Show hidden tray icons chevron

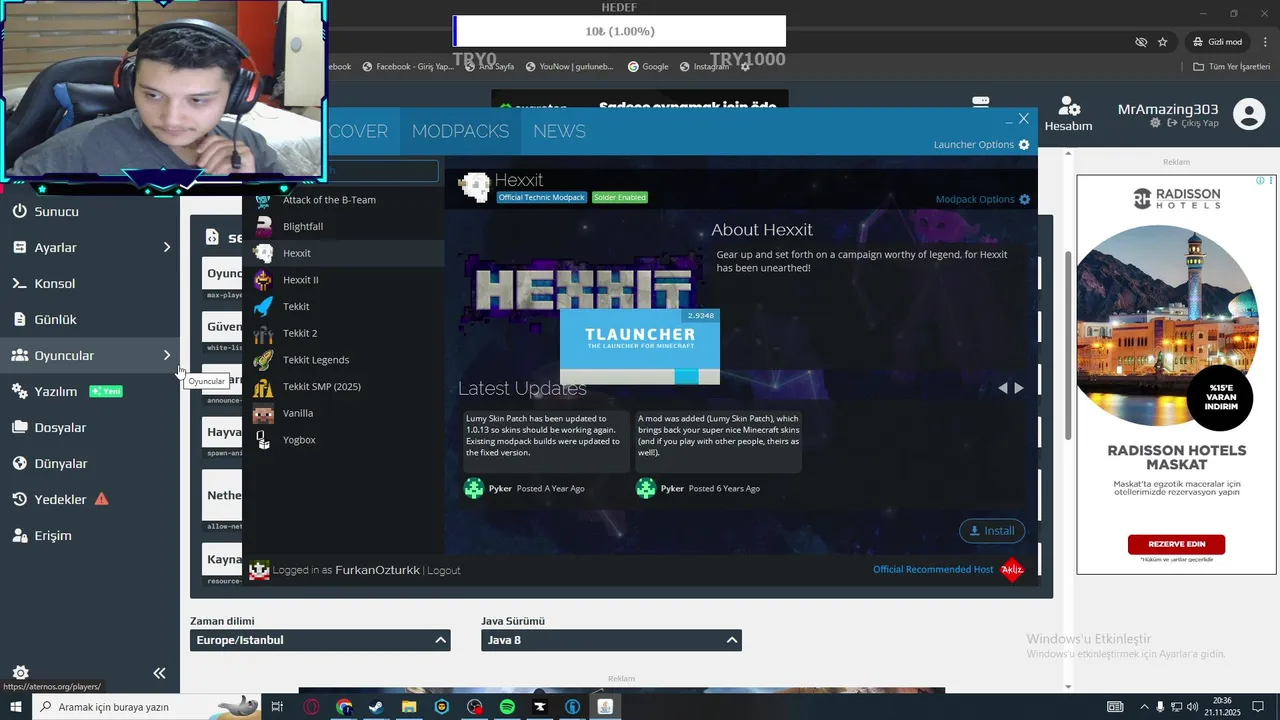pyautogui.click(x=1144, y=707)
